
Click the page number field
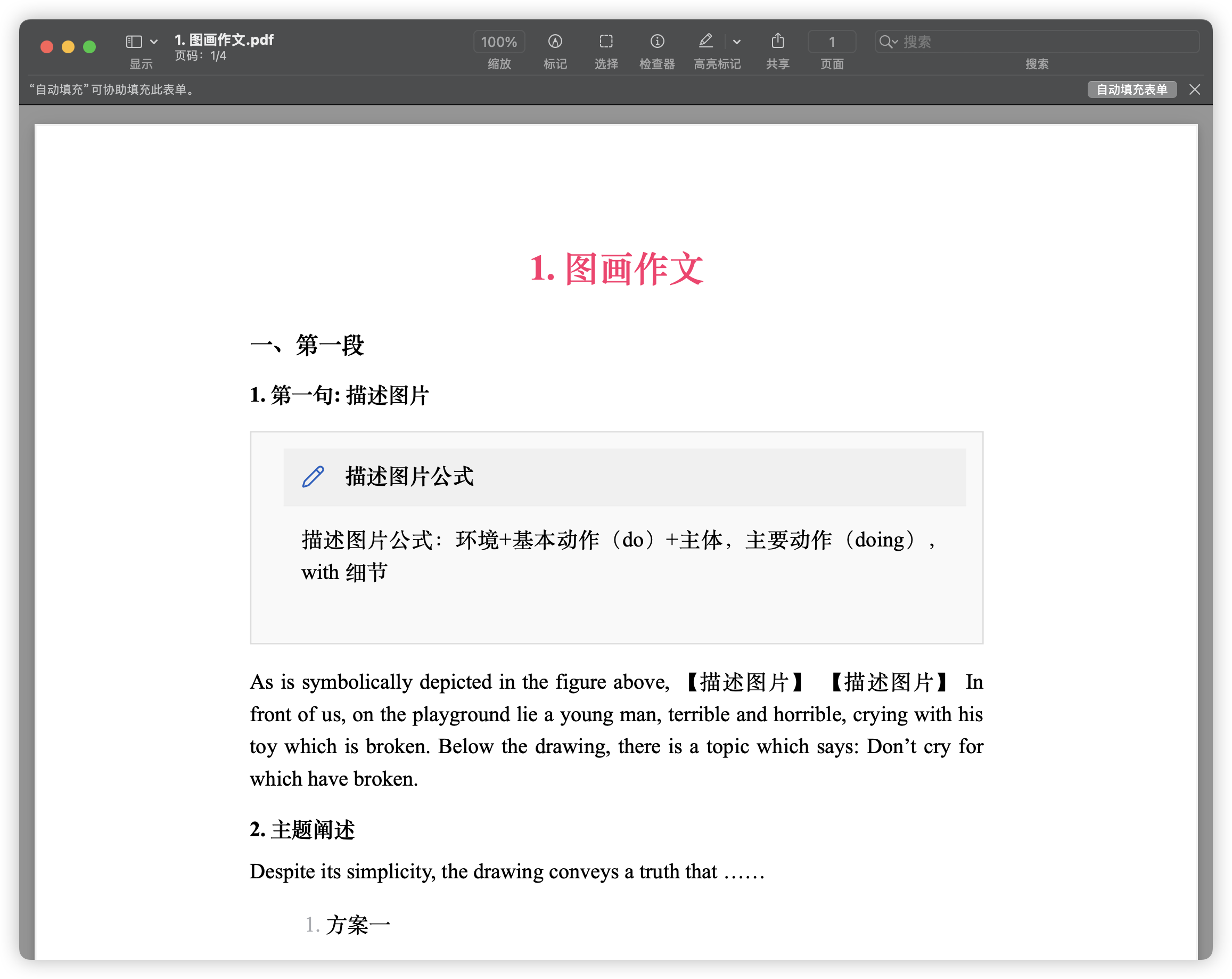[832, 42]
